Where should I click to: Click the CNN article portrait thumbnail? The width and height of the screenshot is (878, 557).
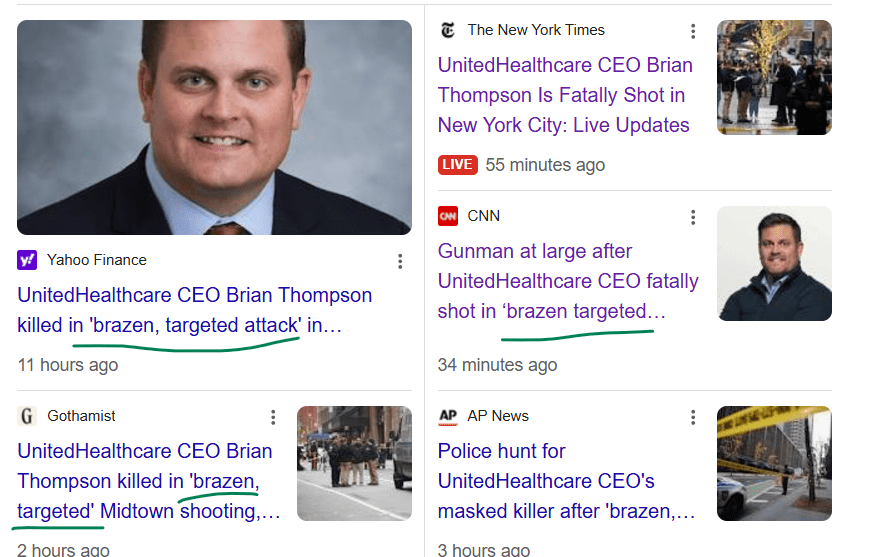coord(774,263)
